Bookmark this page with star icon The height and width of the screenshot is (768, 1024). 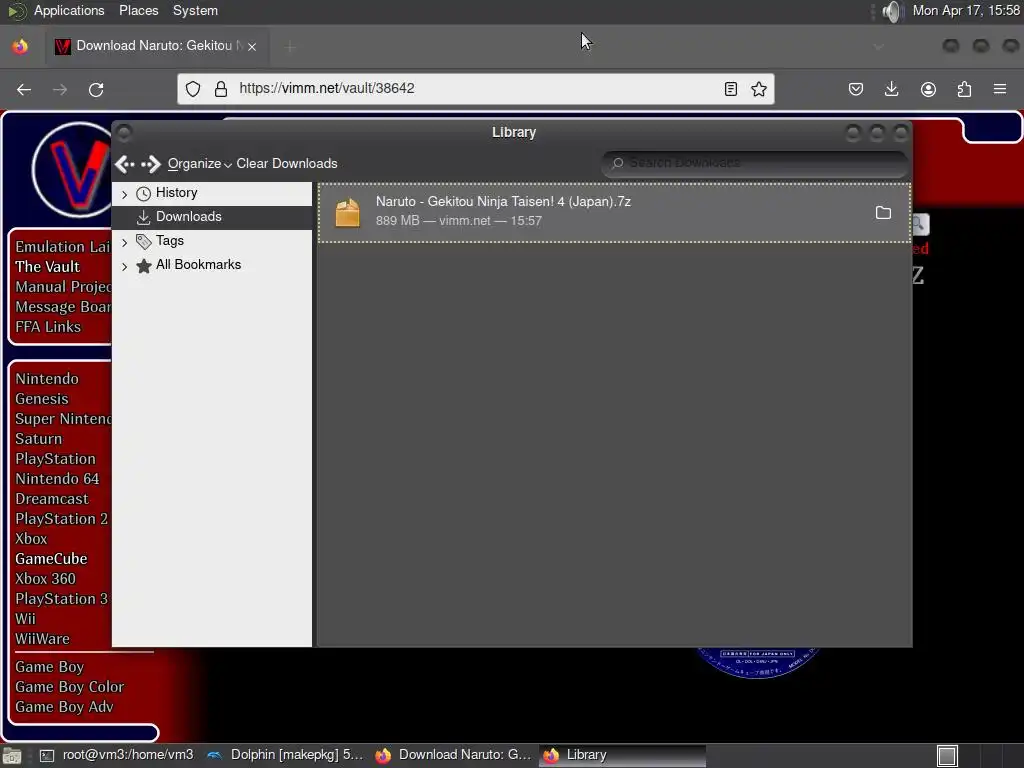(x=758, y=89)
